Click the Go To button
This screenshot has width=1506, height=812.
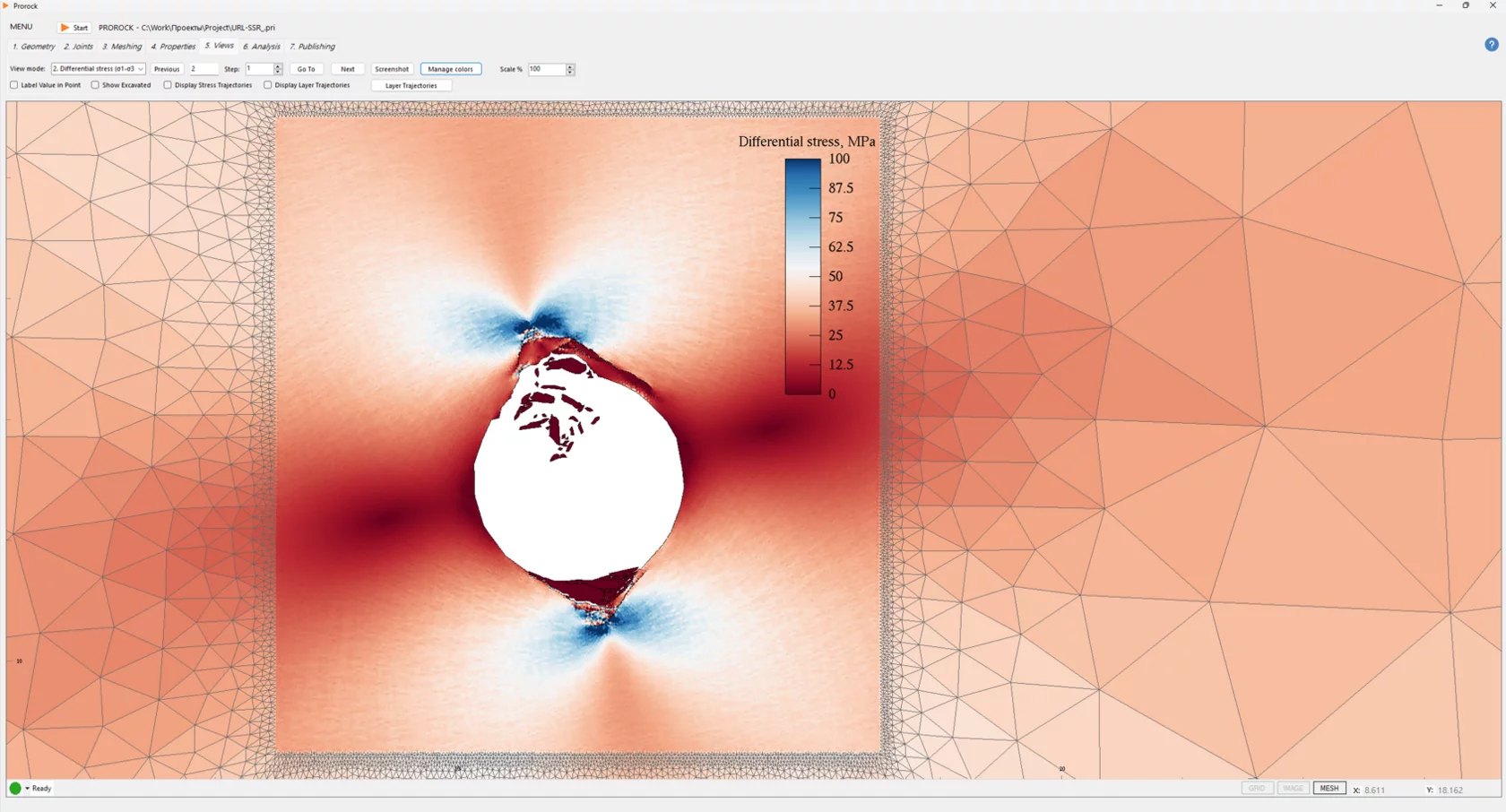coord(307,69)
